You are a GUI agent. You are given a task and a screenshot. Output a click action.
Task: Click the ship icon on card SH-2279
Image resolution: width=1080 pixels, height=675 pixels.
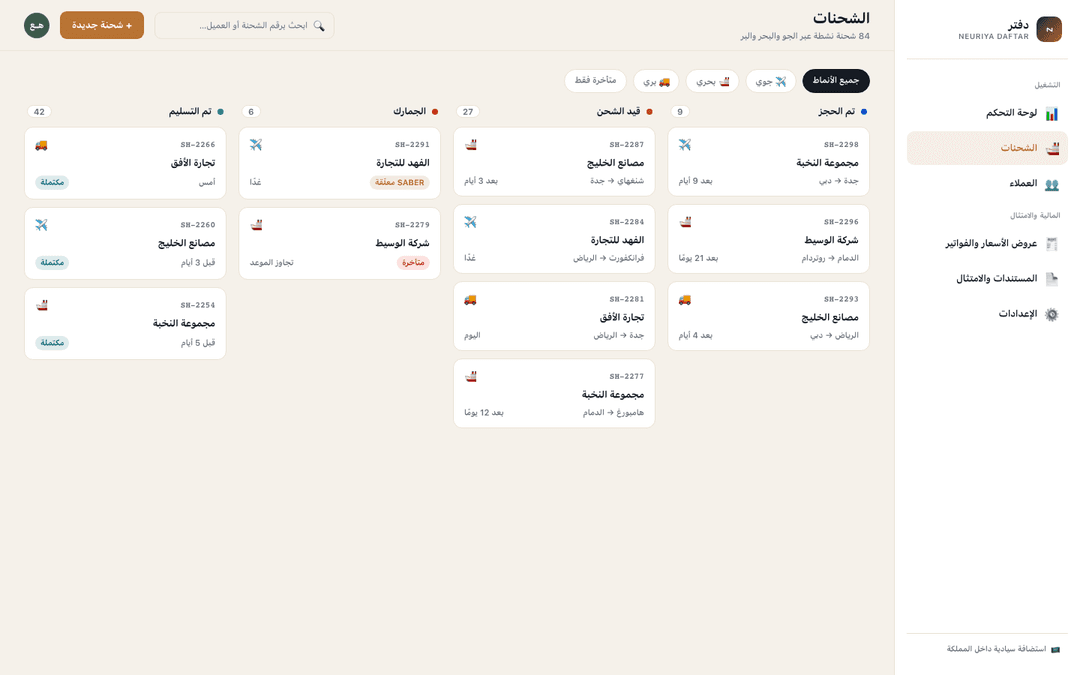click(x=256, y=225)
